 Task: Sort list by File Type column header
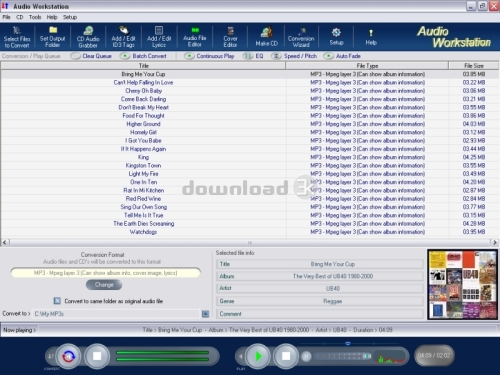click(x=367, y=66)
